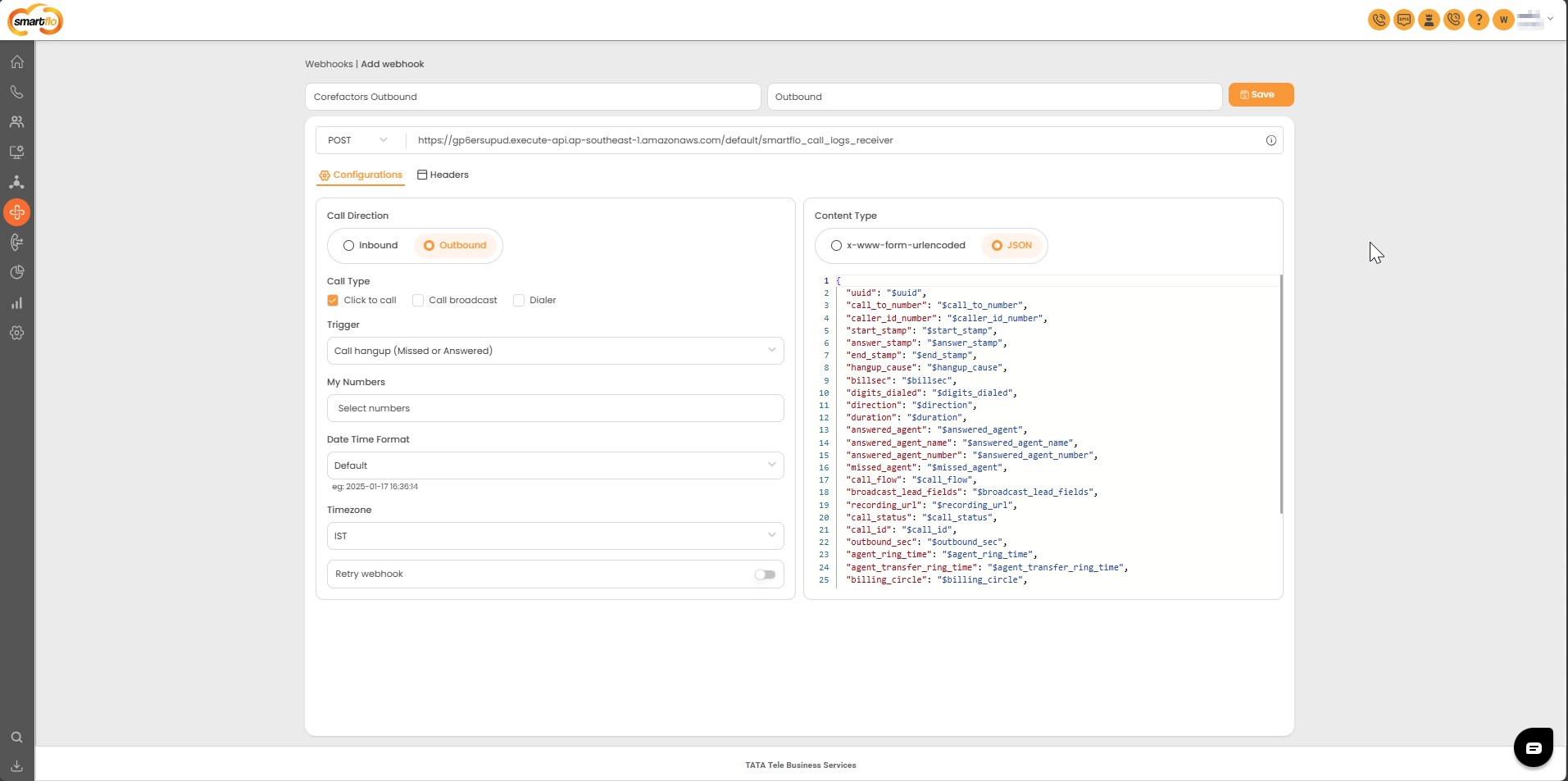Click the ringing phone icon in header
Screen dimensions: 1568x781
pyautogui.click(x=1379, y=20)
